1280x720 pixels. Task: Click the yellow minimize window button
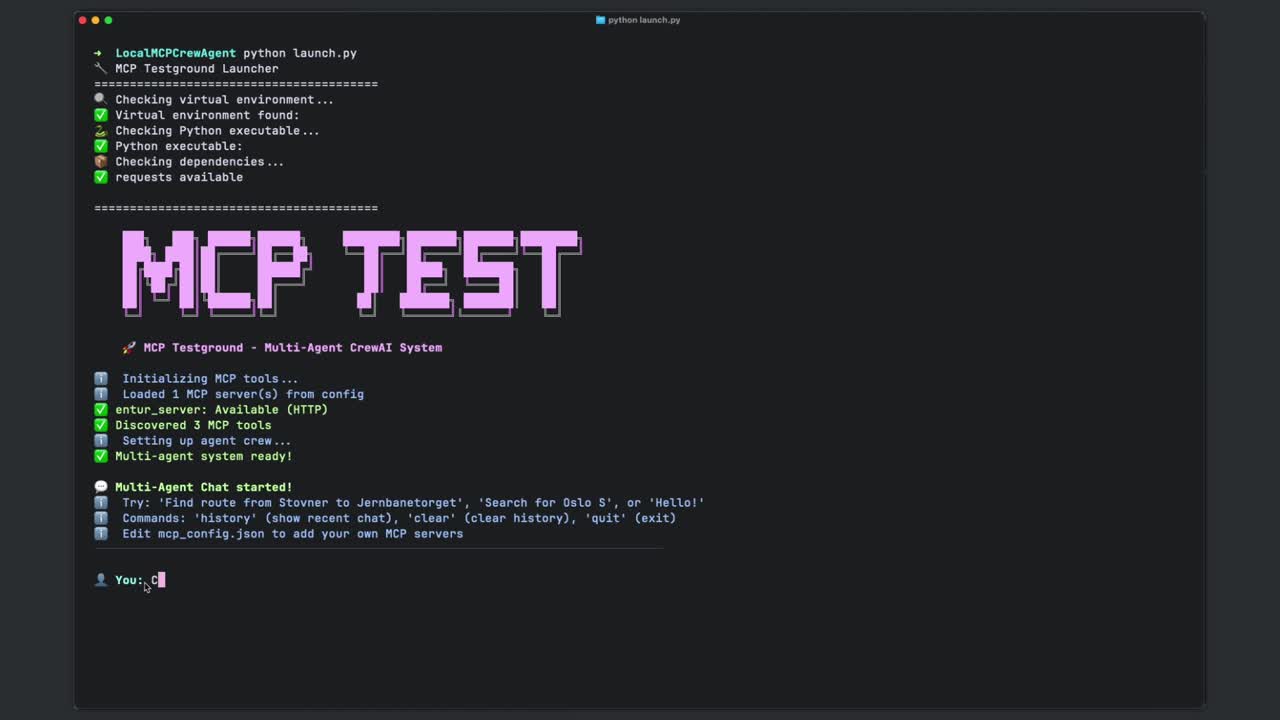pyautogui.click(x=95, y=20)
